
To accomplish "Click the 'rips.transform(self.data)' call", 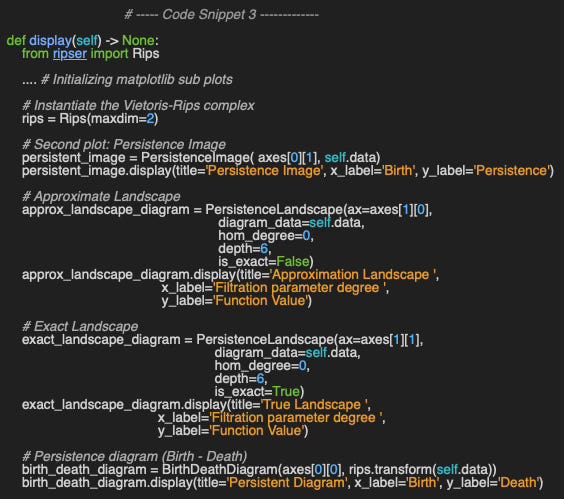I will point(420,469).
